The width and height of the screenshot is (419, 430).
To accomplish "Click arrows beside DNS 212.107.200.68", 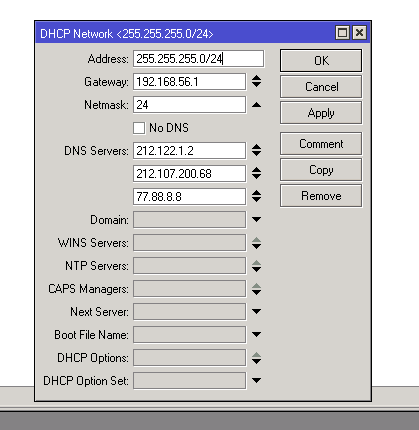I will tap(256, 173).
